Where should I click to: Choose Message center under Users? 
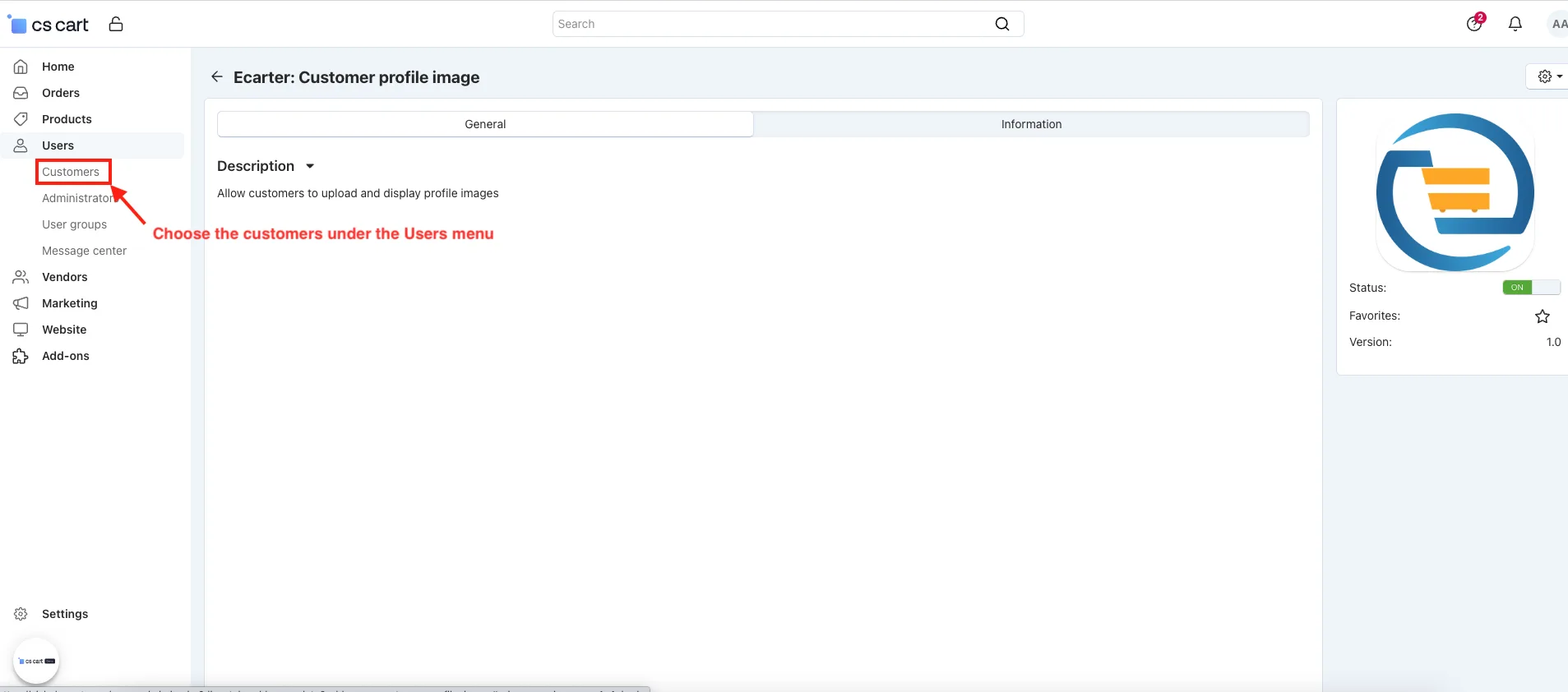point(85,251)
